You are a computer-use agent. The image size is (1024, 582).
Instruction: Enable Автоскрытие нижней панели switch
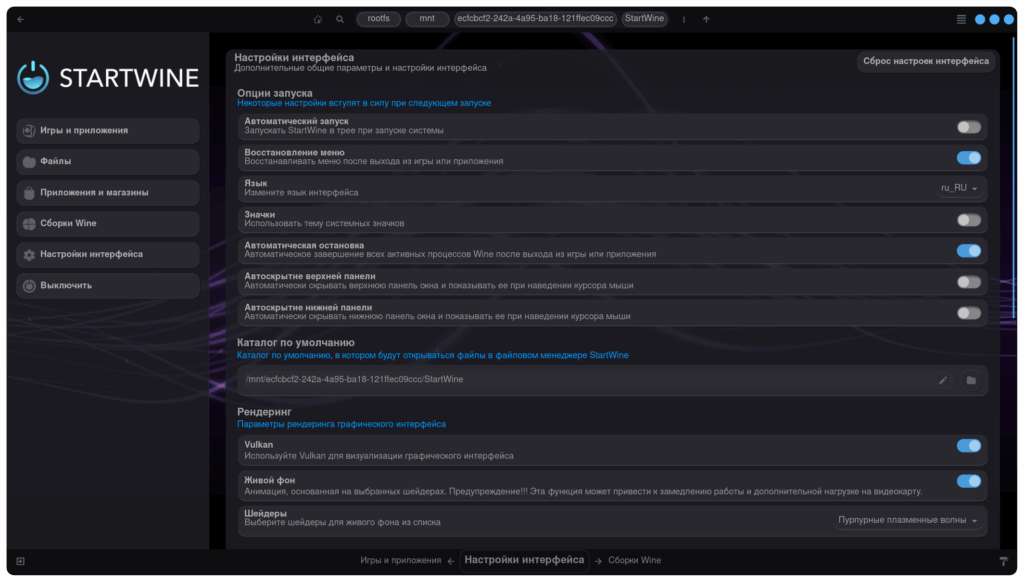click(x=968, y=313)
